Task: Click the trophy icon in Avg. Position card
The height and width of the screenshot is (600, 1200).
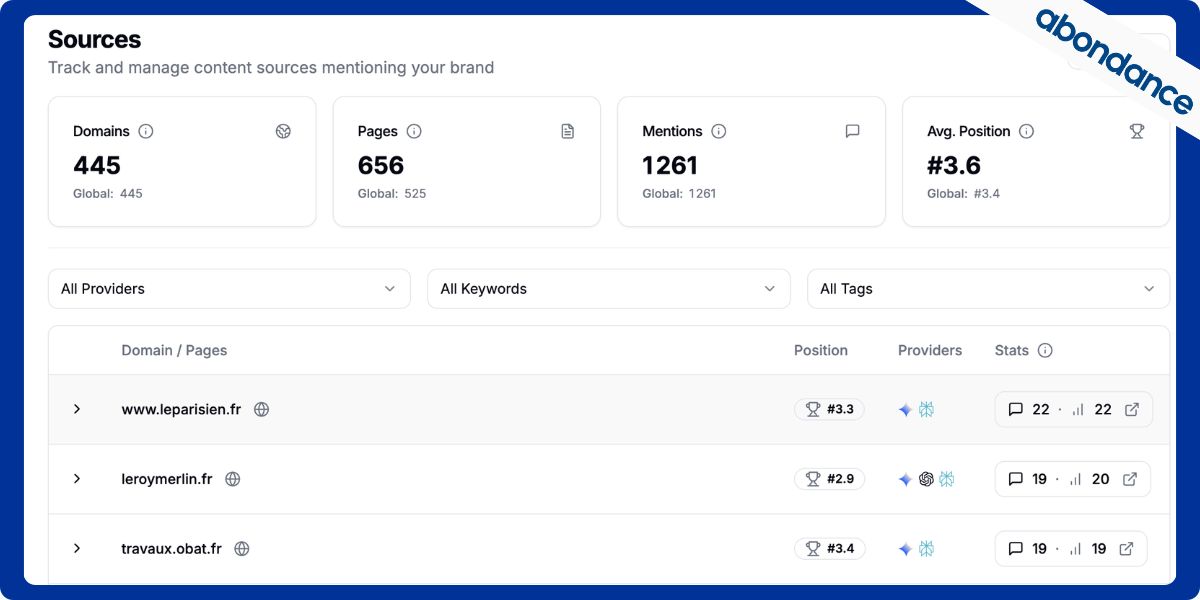Action: [1137, 131]
